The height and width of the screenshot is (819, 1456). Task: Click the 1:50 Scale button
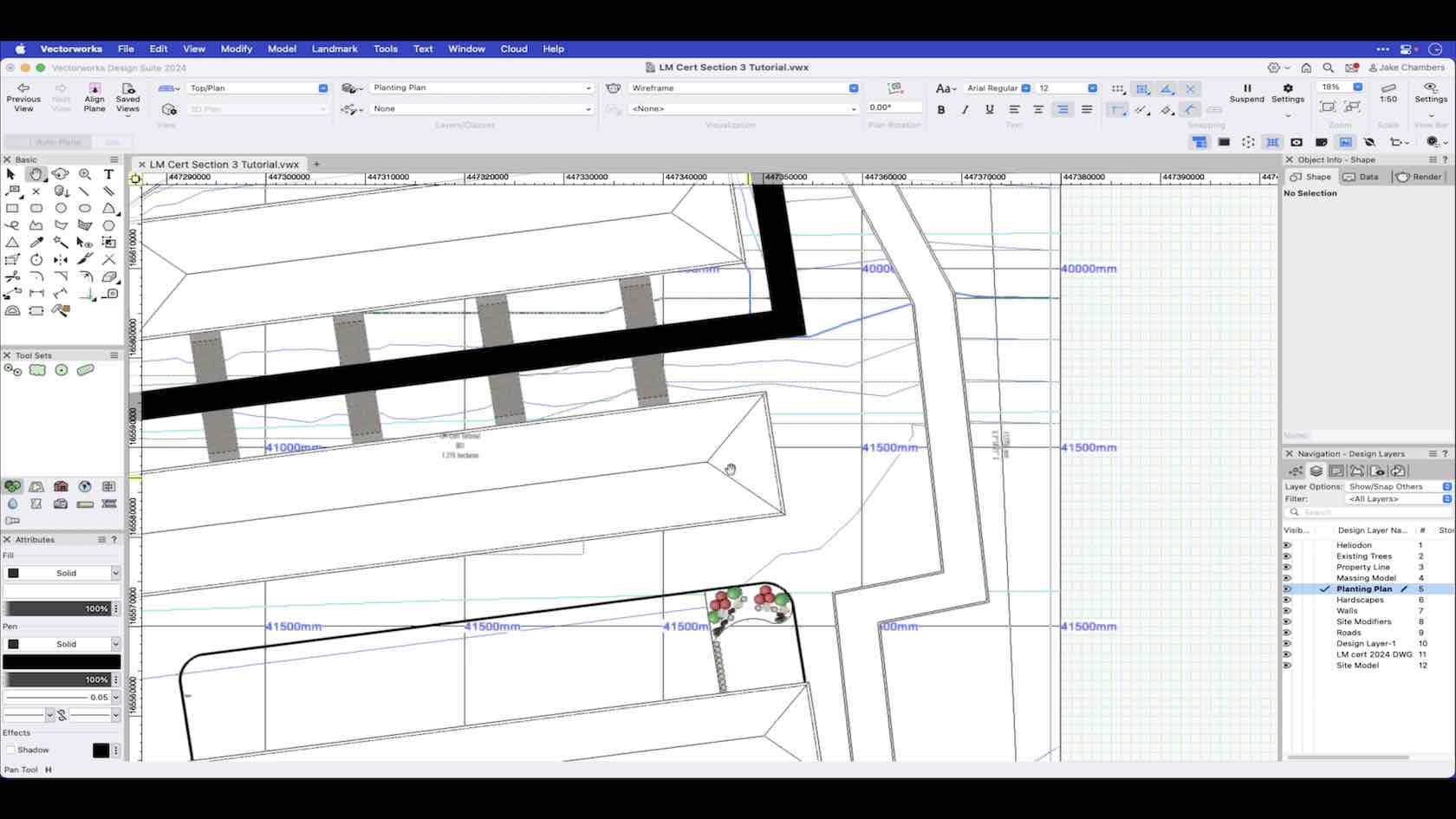(x=1388, y=93)
